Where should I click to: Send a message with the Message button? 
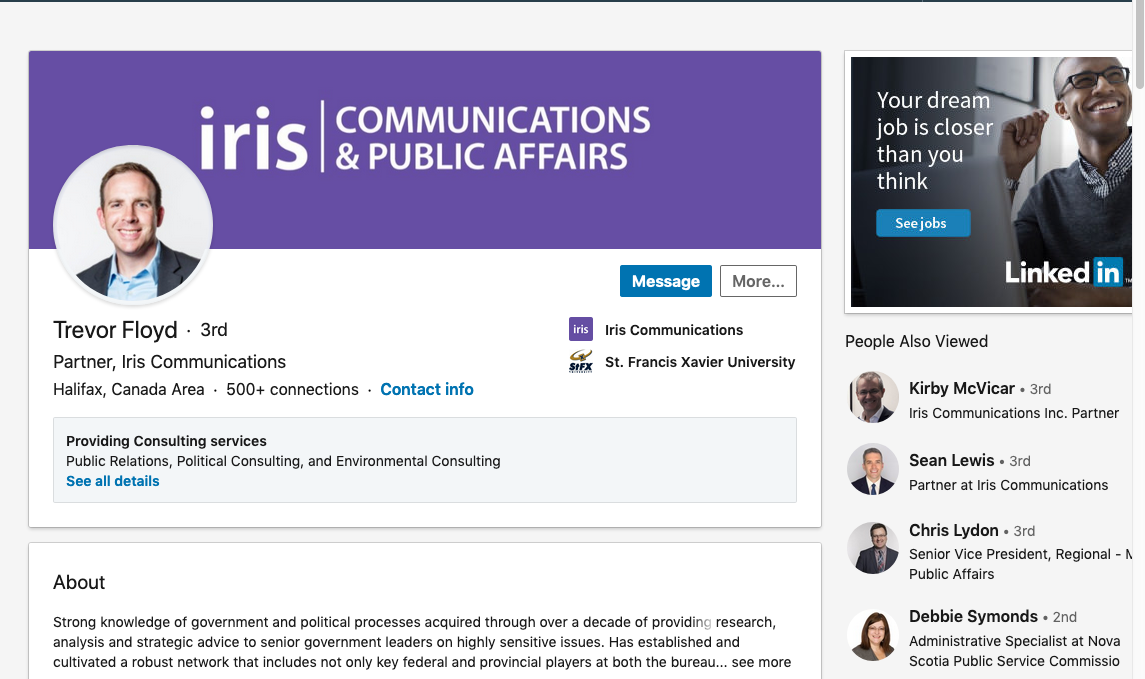tap(665, 281)
